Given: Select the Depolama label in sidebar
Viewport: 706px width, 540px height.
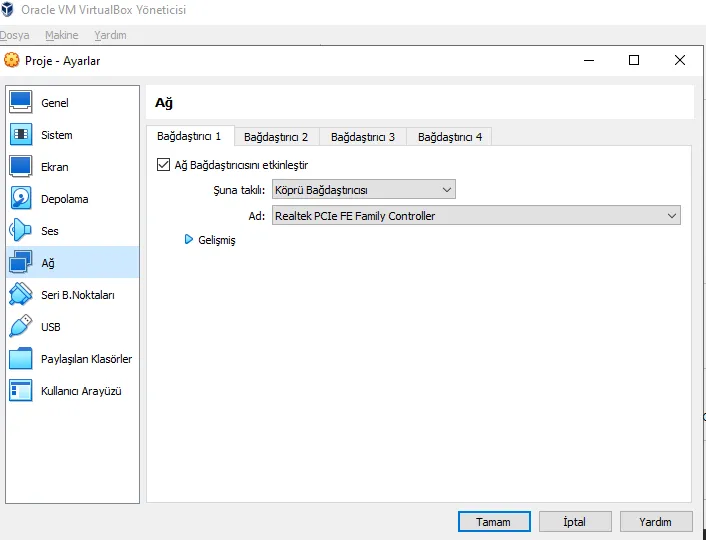Looking at the screenshot, I should [x=65, y=199].
